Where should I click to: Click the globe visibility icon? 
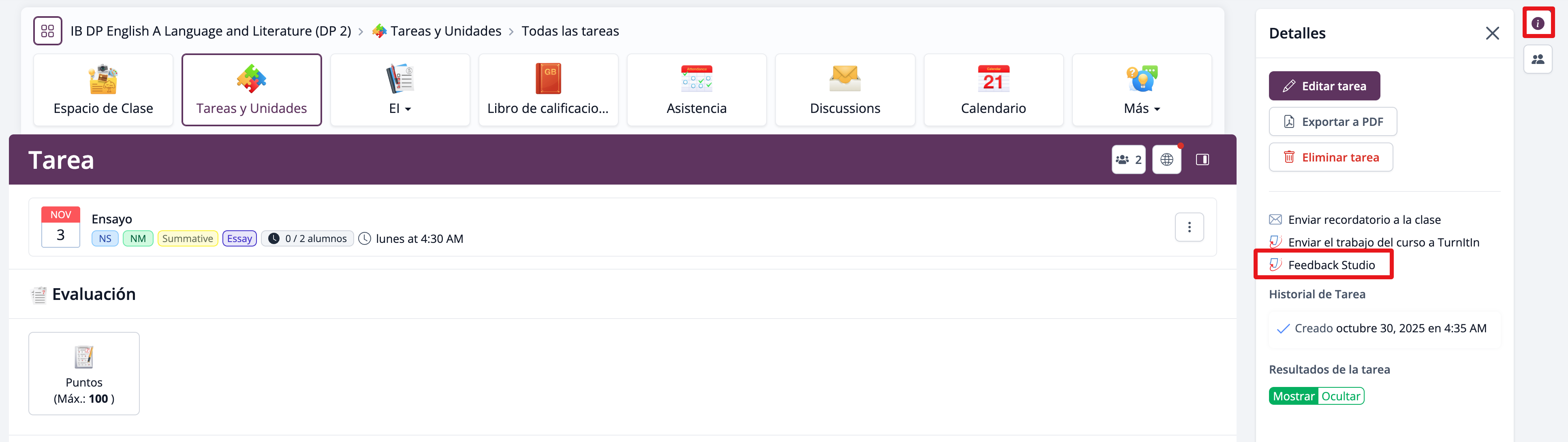click(x=1166, y=160)
